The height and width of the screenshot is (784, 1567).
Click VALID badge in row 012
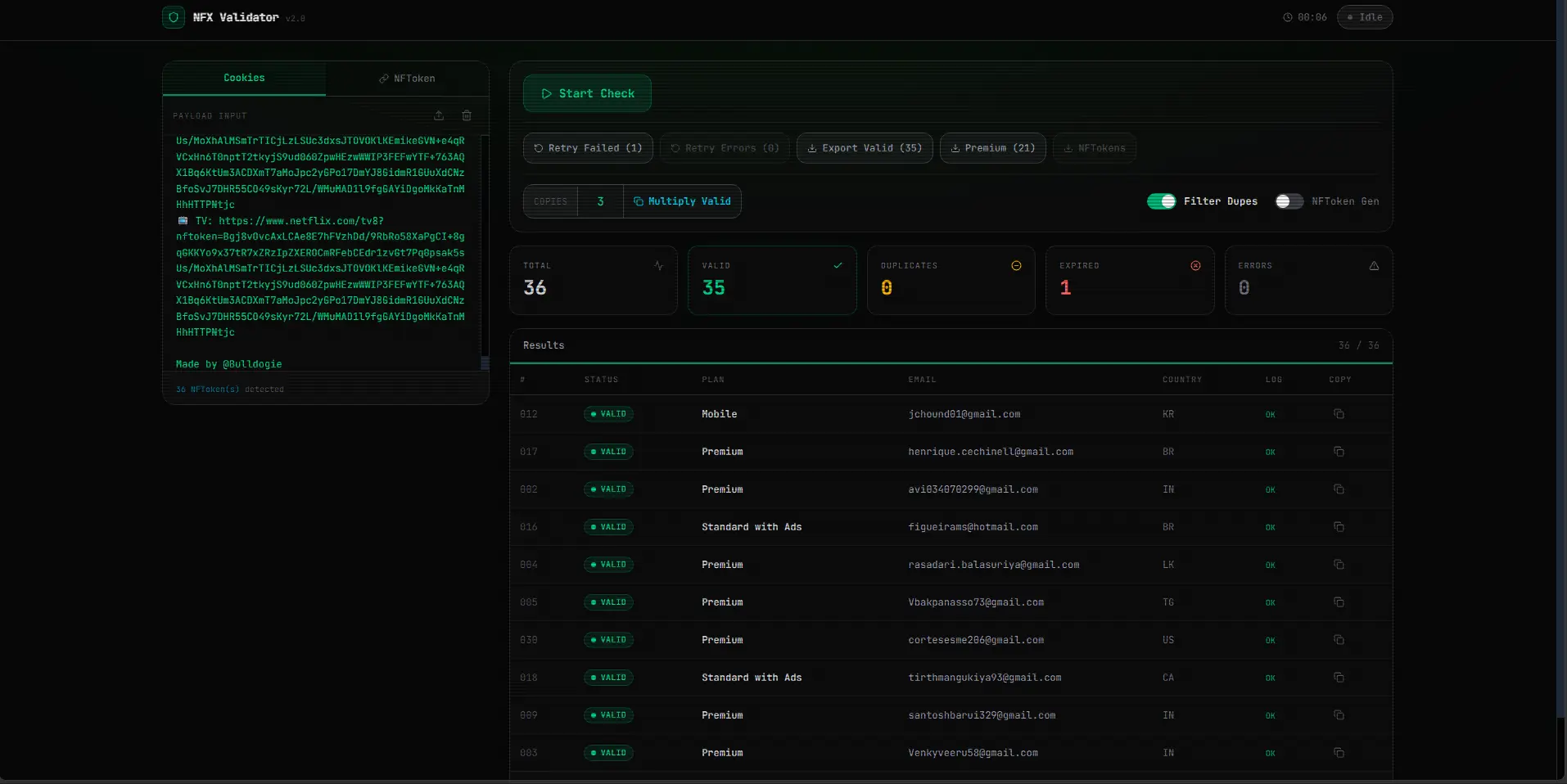click(608, 414)
